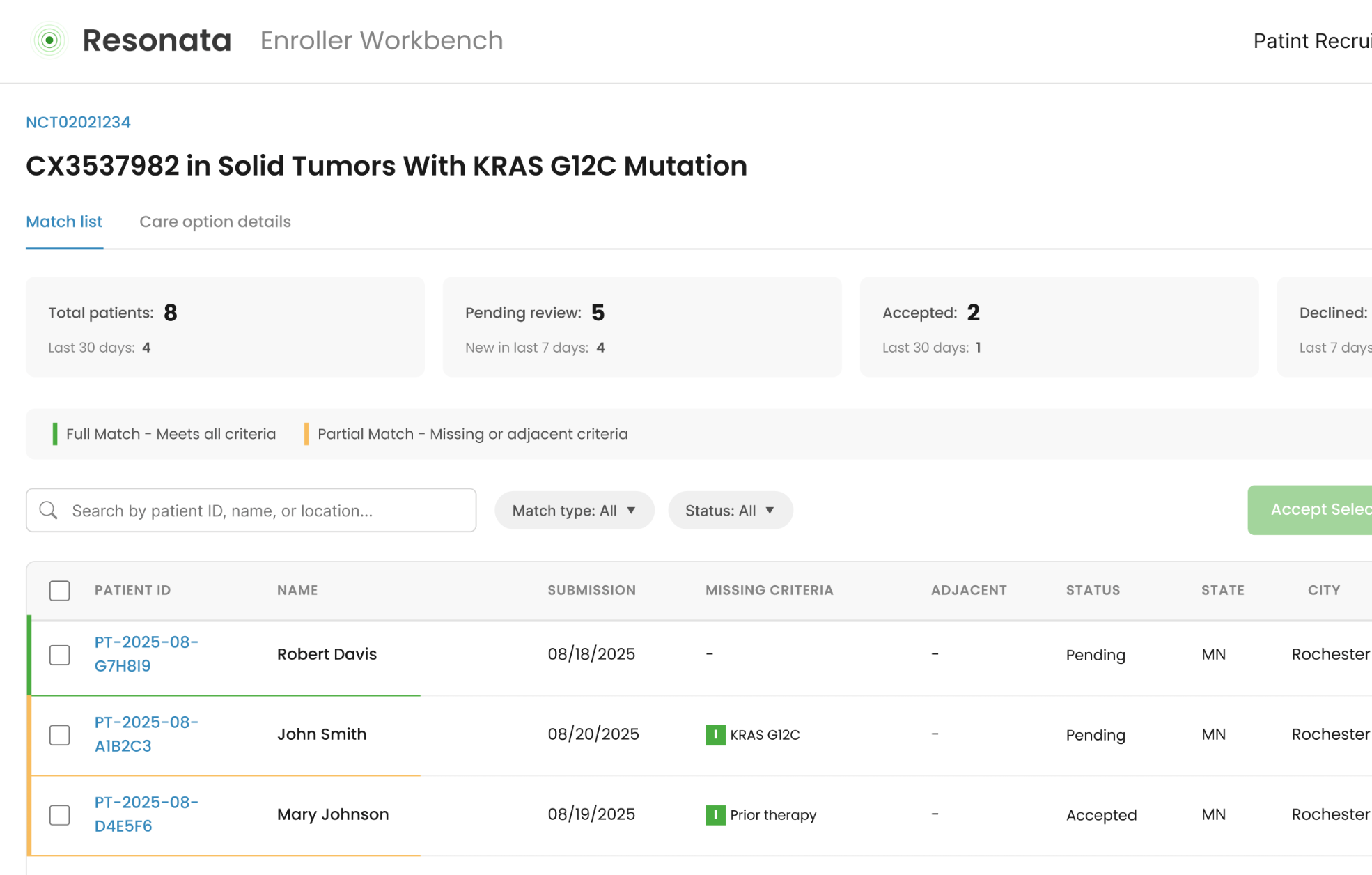Click the search magnifier icon
This screenshot has width=1372, height=875.
[48, 510]
